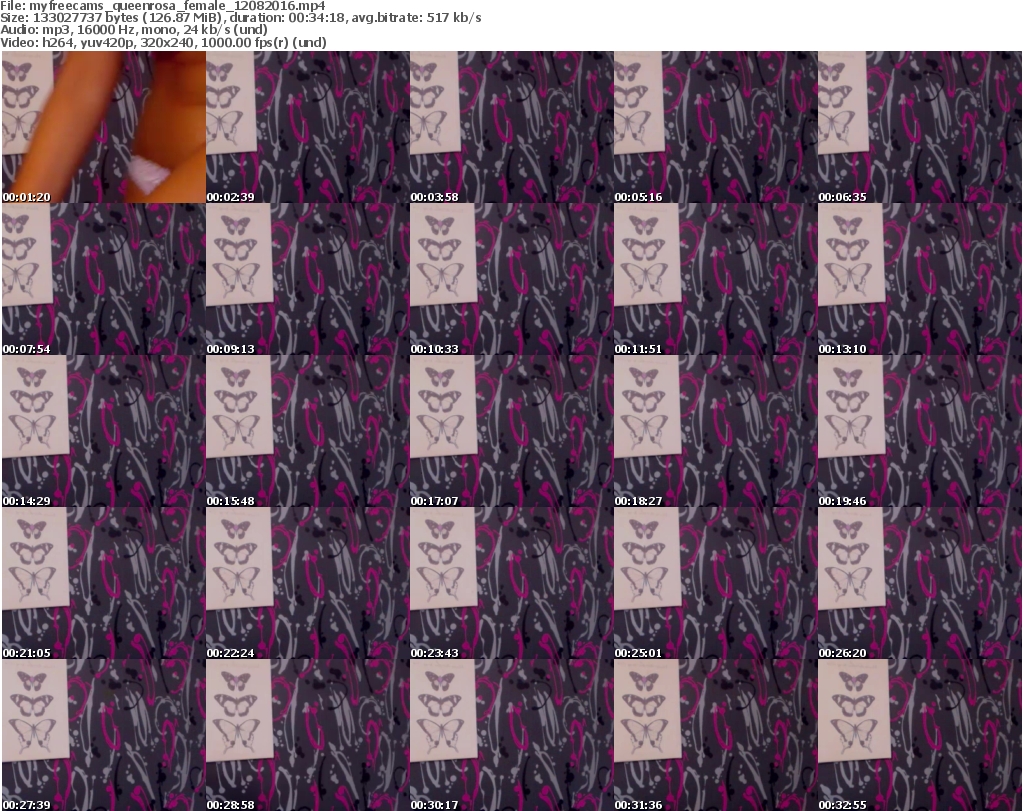Screen dimensions: 1024x811
Task: Click the thumbnail stamped 00:19:46
Action: (920, 431)
